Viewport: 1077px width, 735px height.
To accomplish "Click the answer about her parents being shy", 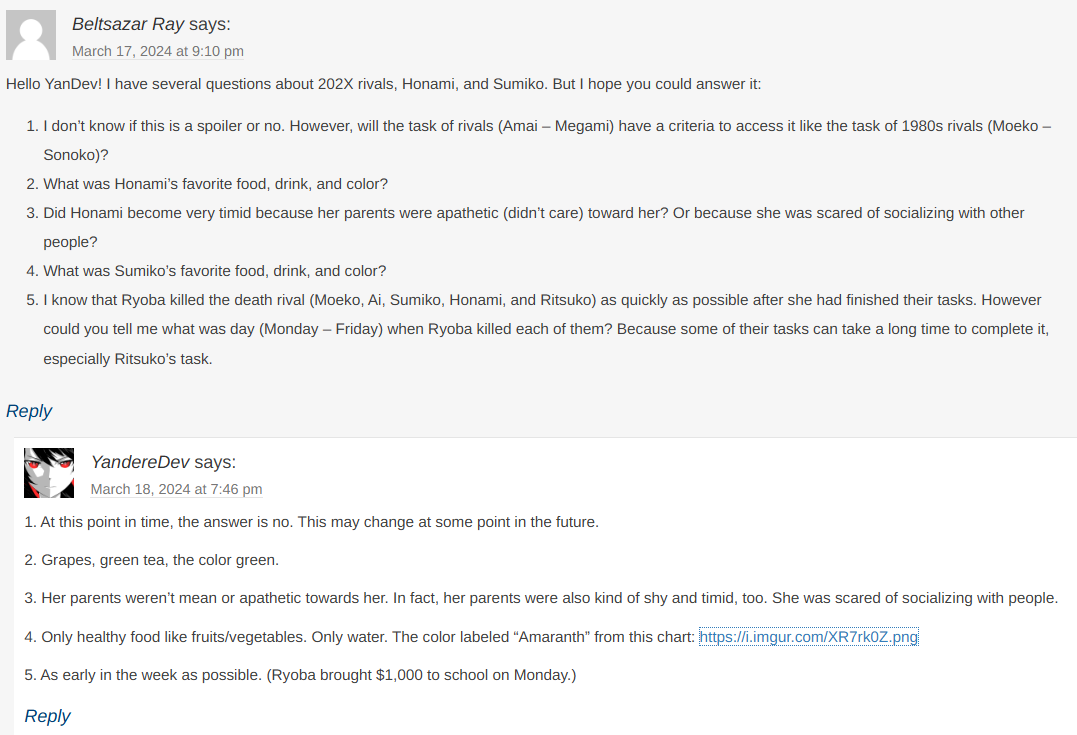I will (x=540, y=598).
